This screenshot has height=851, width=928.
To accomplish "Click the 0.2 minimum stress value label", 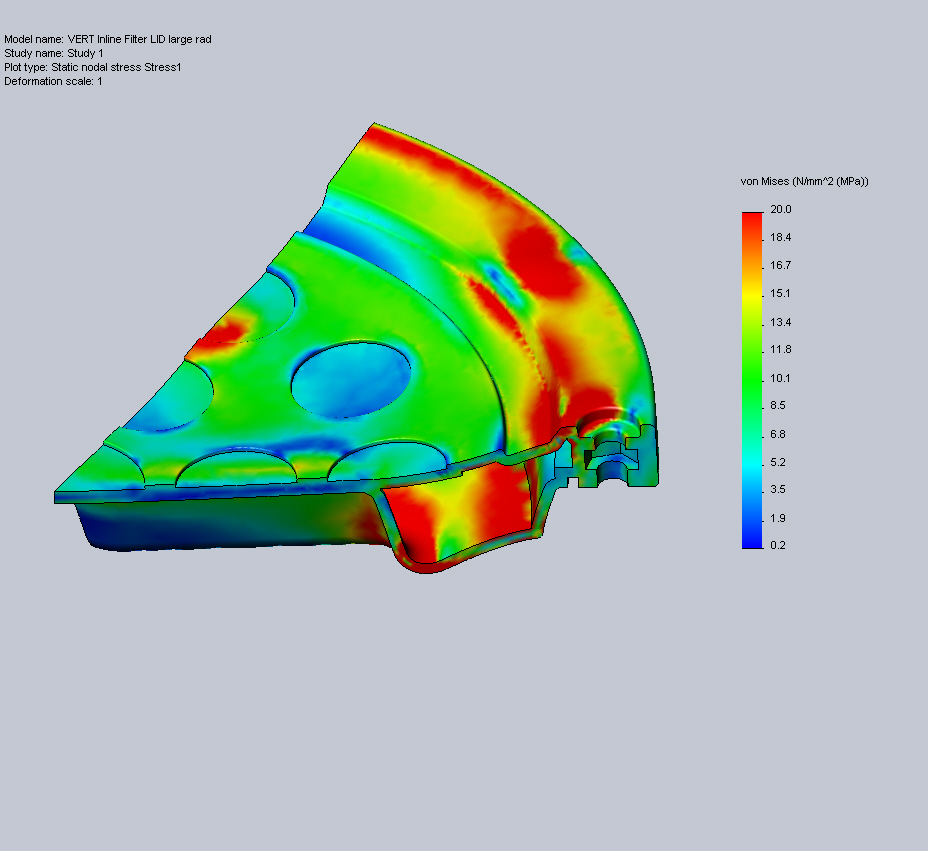I will (777, 545).
